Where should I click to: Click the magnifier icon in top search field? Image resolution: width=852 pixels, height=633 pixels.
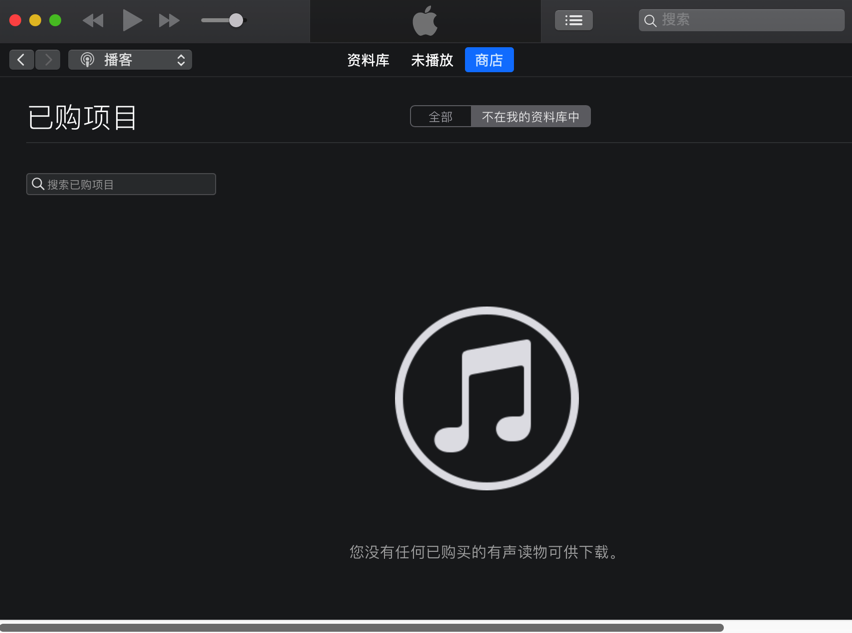[650, 21]
